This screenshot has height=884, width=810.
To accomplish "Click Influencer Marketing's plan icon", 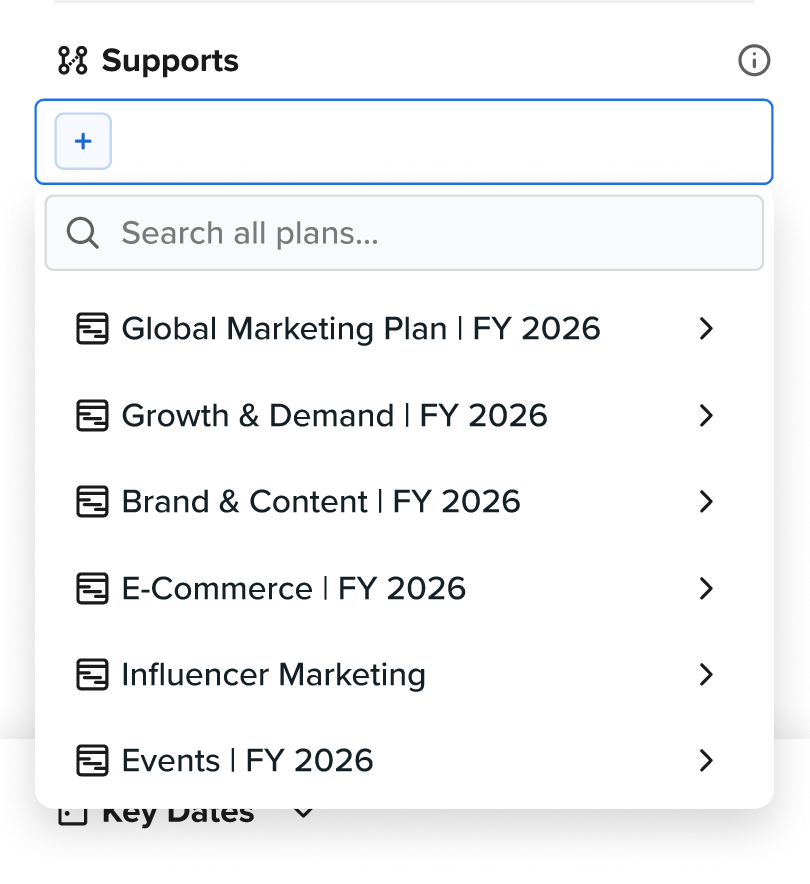I will pos(92,675).
